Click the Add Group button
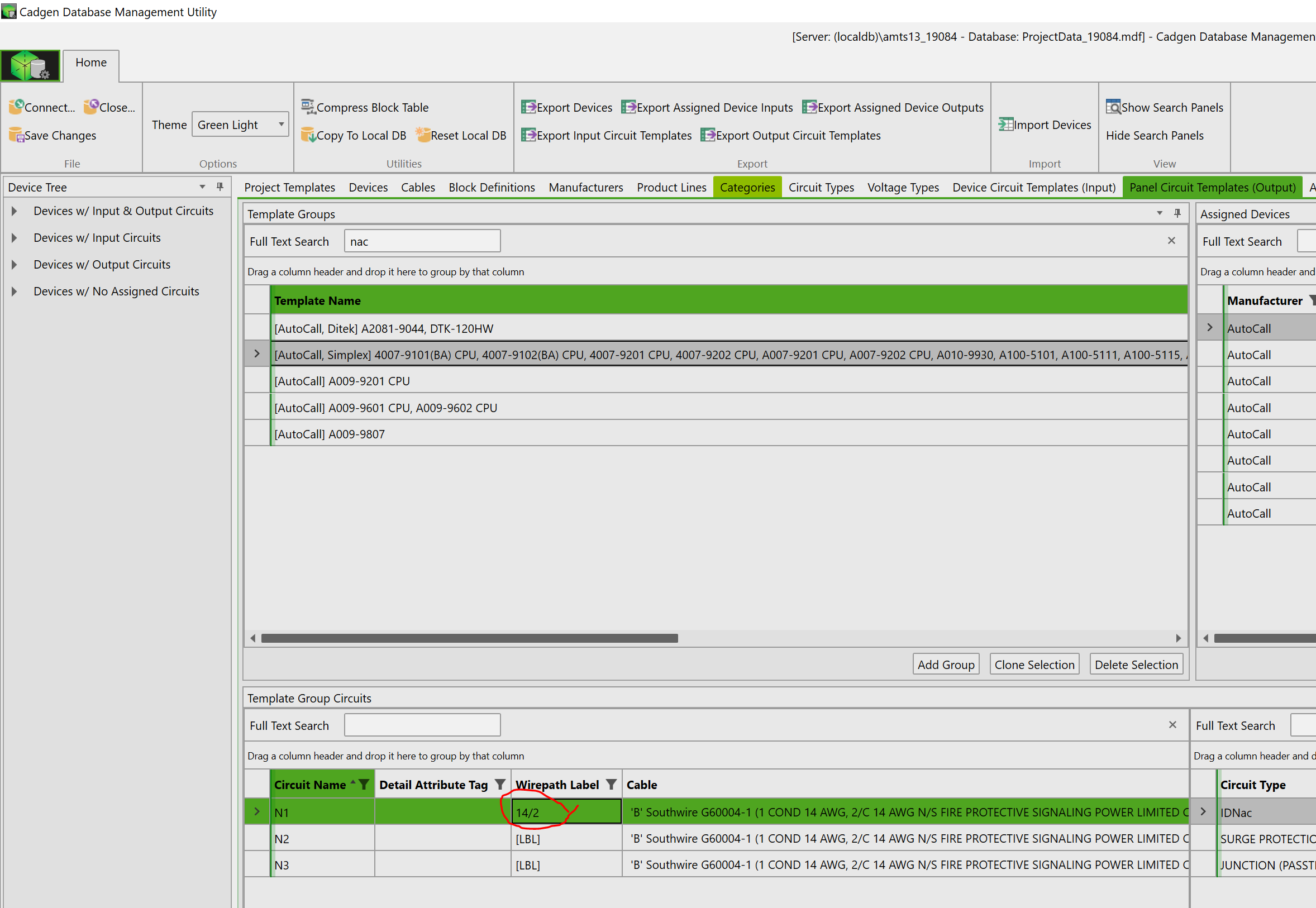The height and width of the screenshot is (908, 1316). pos(946,664)
